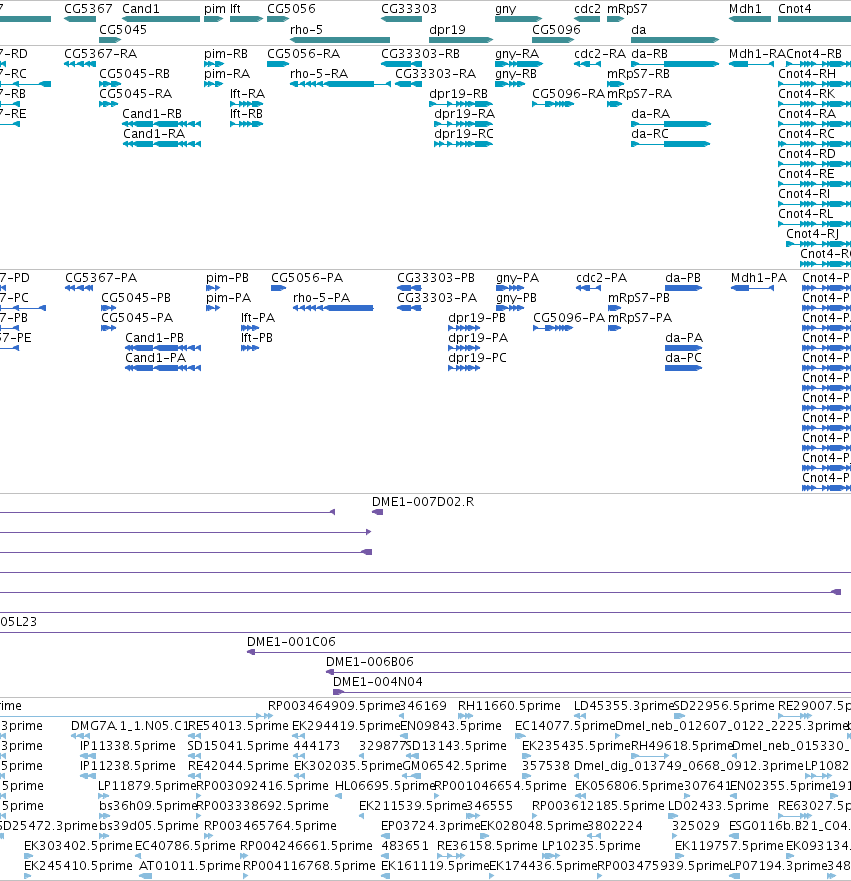
Task: Click EST LP10235.5prime
Action: 591,846
